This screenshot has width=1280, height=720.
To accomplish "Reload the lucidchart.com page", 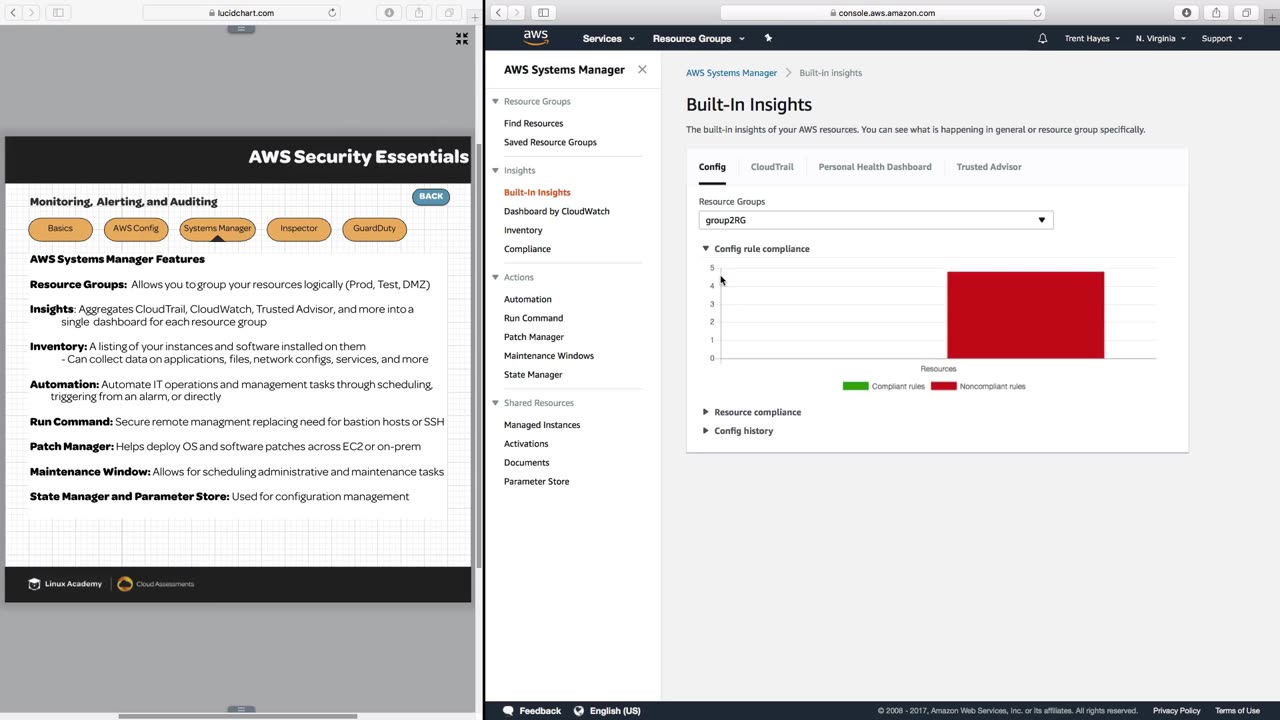I will pos(332,13).
